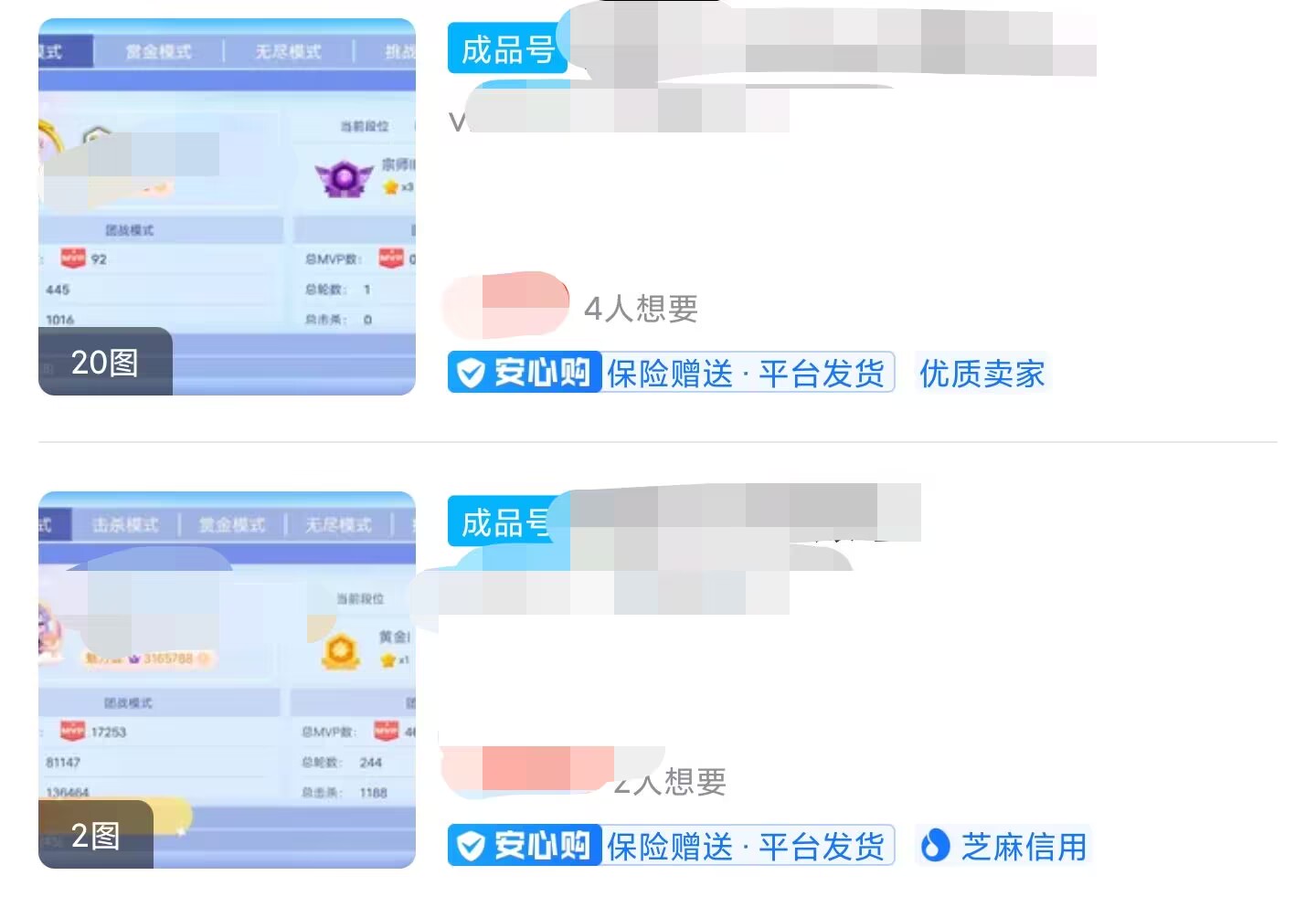The image size is (1316, 907).
Task: Open the first listing thumbnail with 20图
Action: (227, 206)
